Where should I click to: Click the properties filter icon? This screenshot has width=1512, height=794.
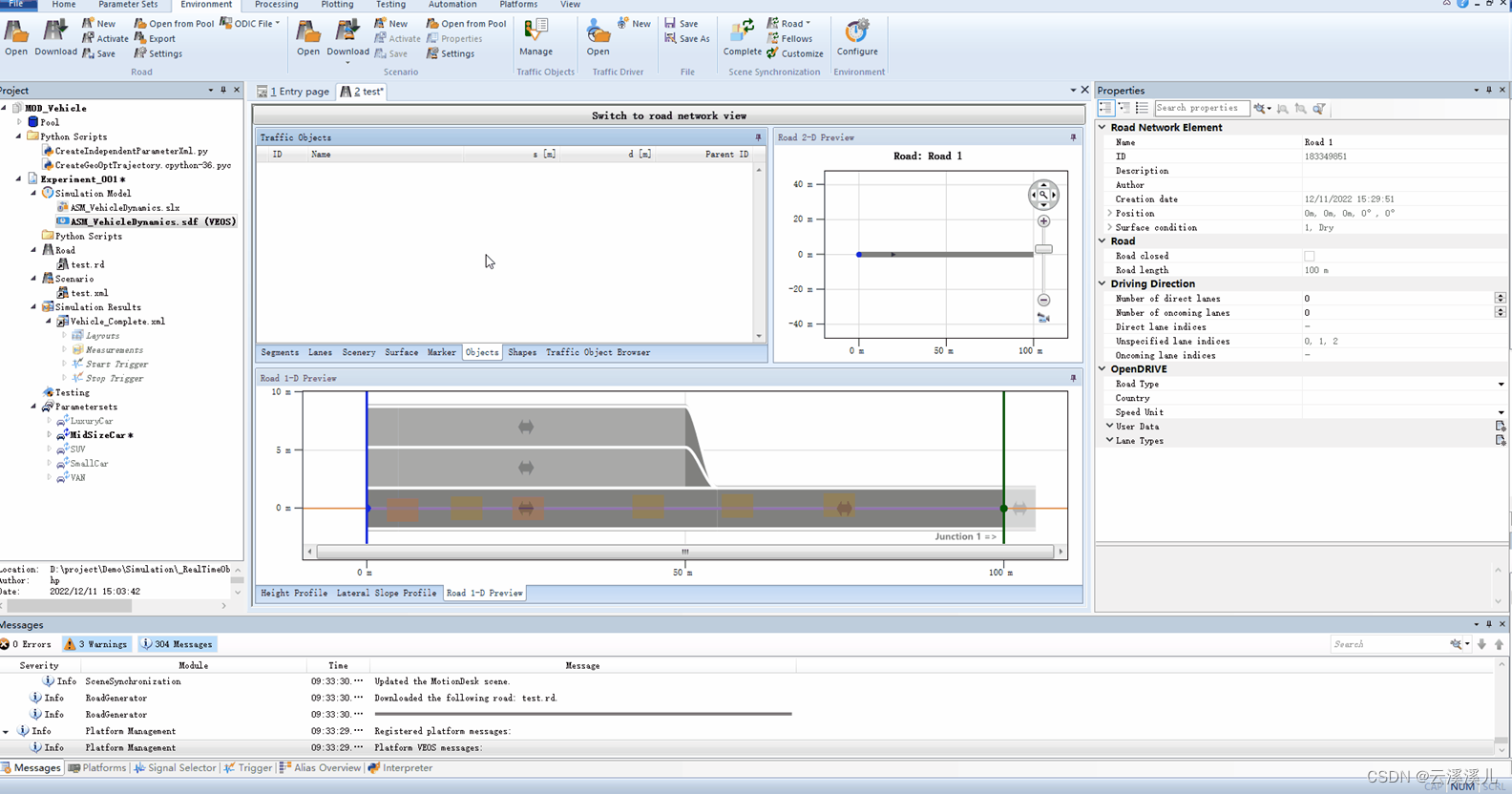1318,109
